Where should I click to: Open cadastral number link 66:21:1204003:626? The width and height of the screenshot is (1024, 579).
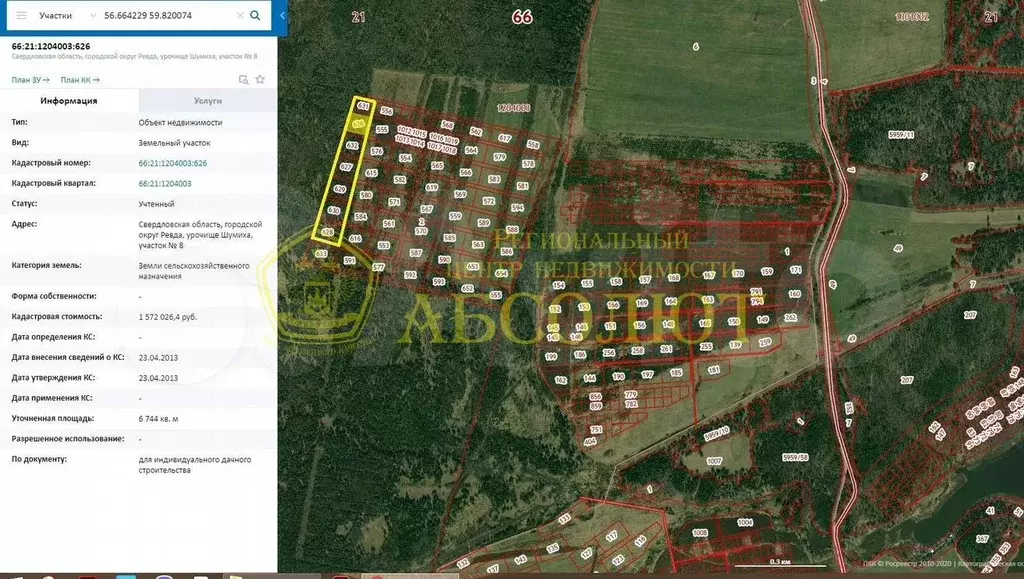tap(172, 163)
